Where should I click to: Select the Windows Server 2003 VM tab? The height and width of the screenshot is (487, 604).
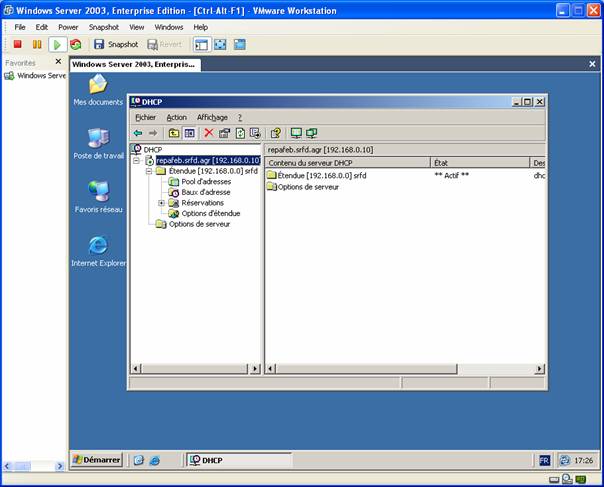[135, 64]
